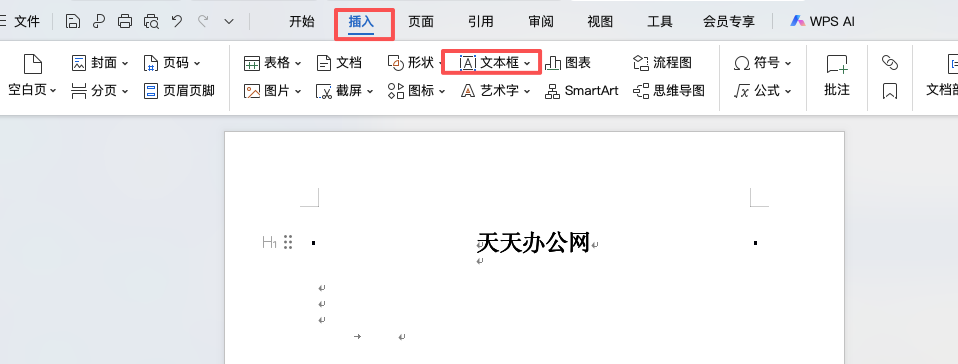Expand the 空白页 dropdown arrow
958x364 pixels.
pyautogui.click(x=53, y=91)
